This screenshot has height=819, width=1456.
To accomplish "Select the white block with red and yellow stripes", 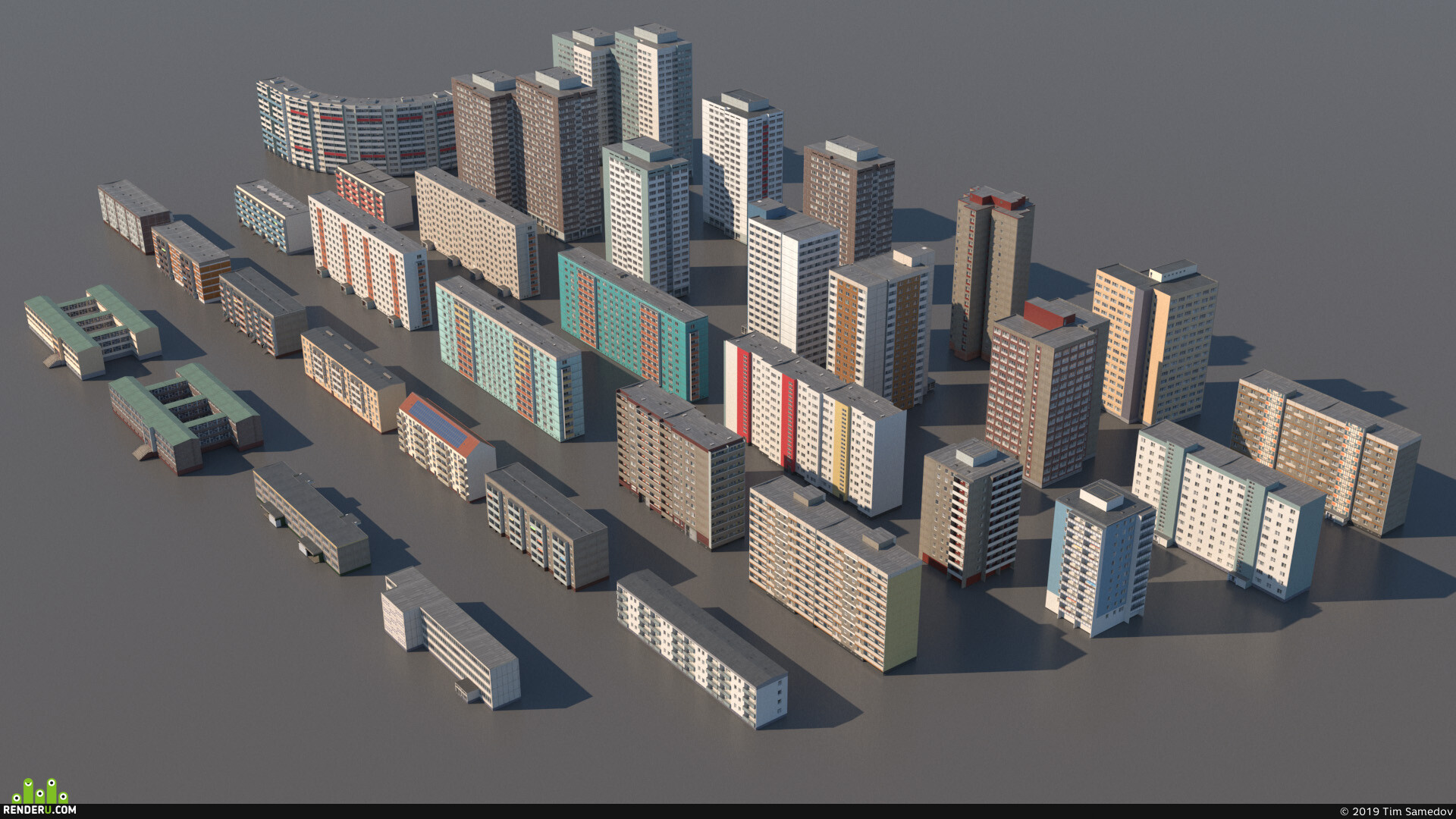I will click(x=815, y=423).
